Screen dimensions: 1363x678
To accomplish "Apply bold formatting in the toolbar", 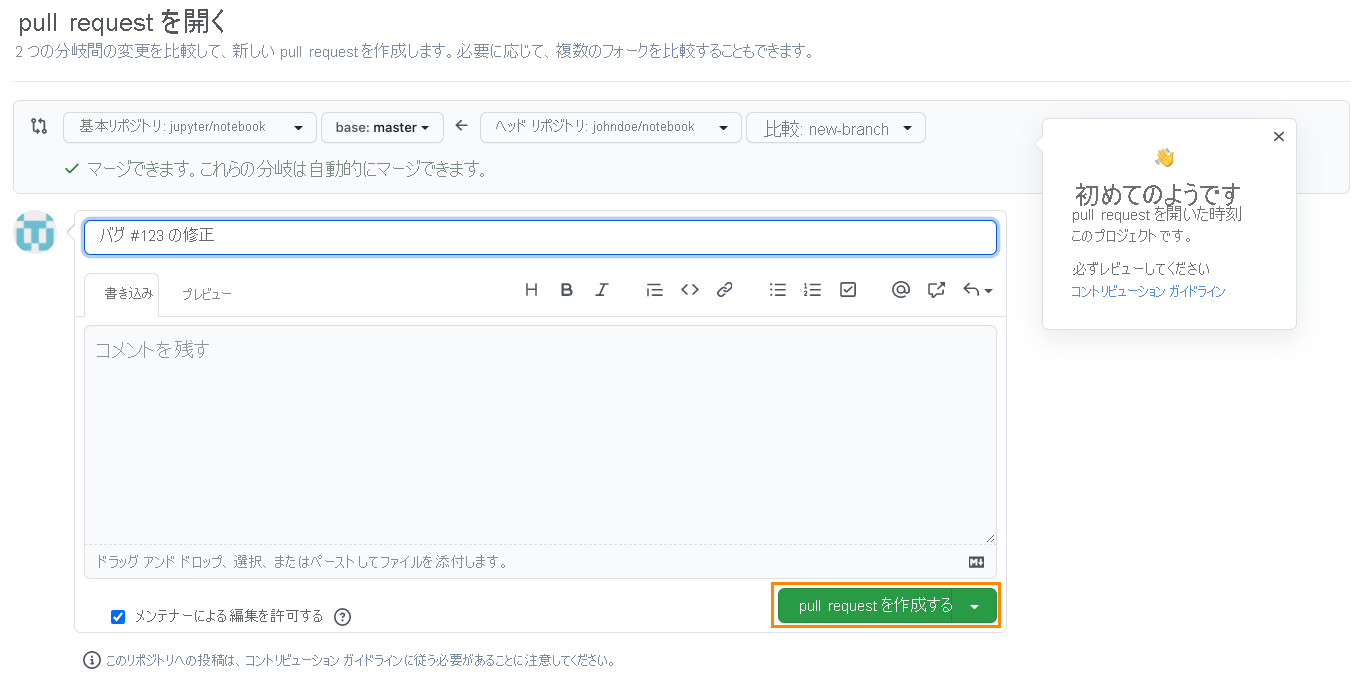I will click(x=566, y=290).
